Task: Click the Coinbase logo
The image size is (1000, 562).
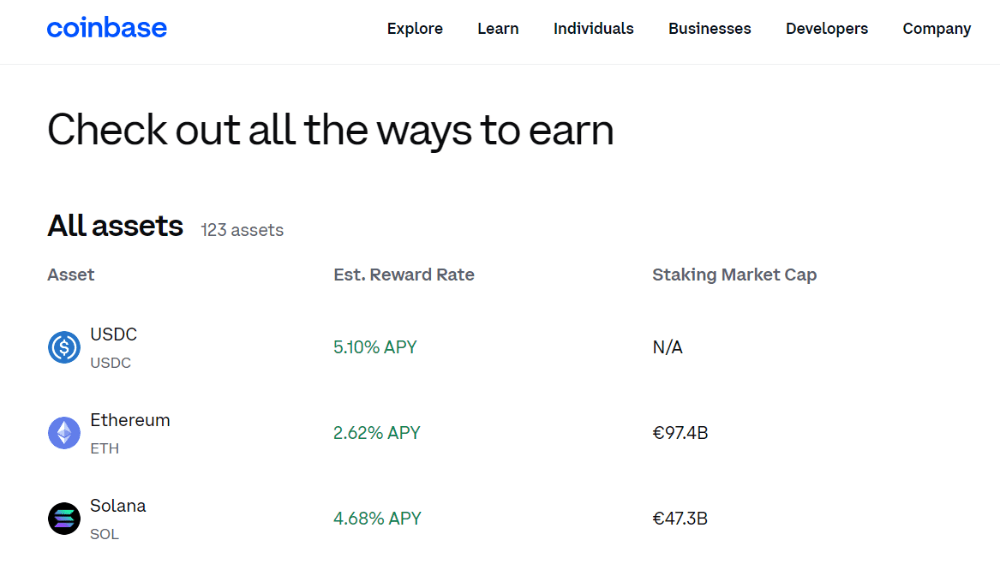Action: [107, 28]
